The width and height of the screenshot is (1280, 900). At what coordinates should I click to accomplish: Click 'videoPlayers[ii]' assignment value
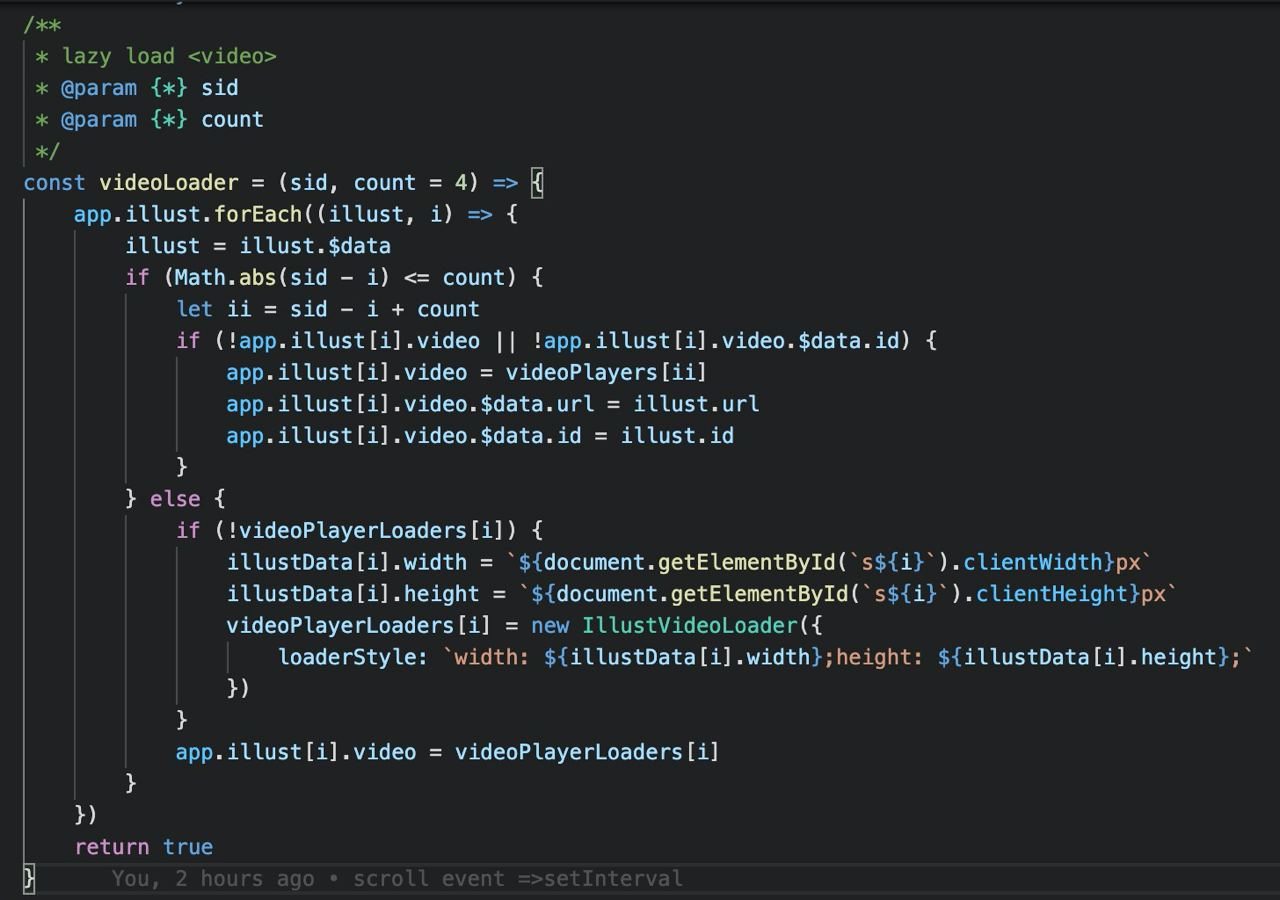click(606, 373)
